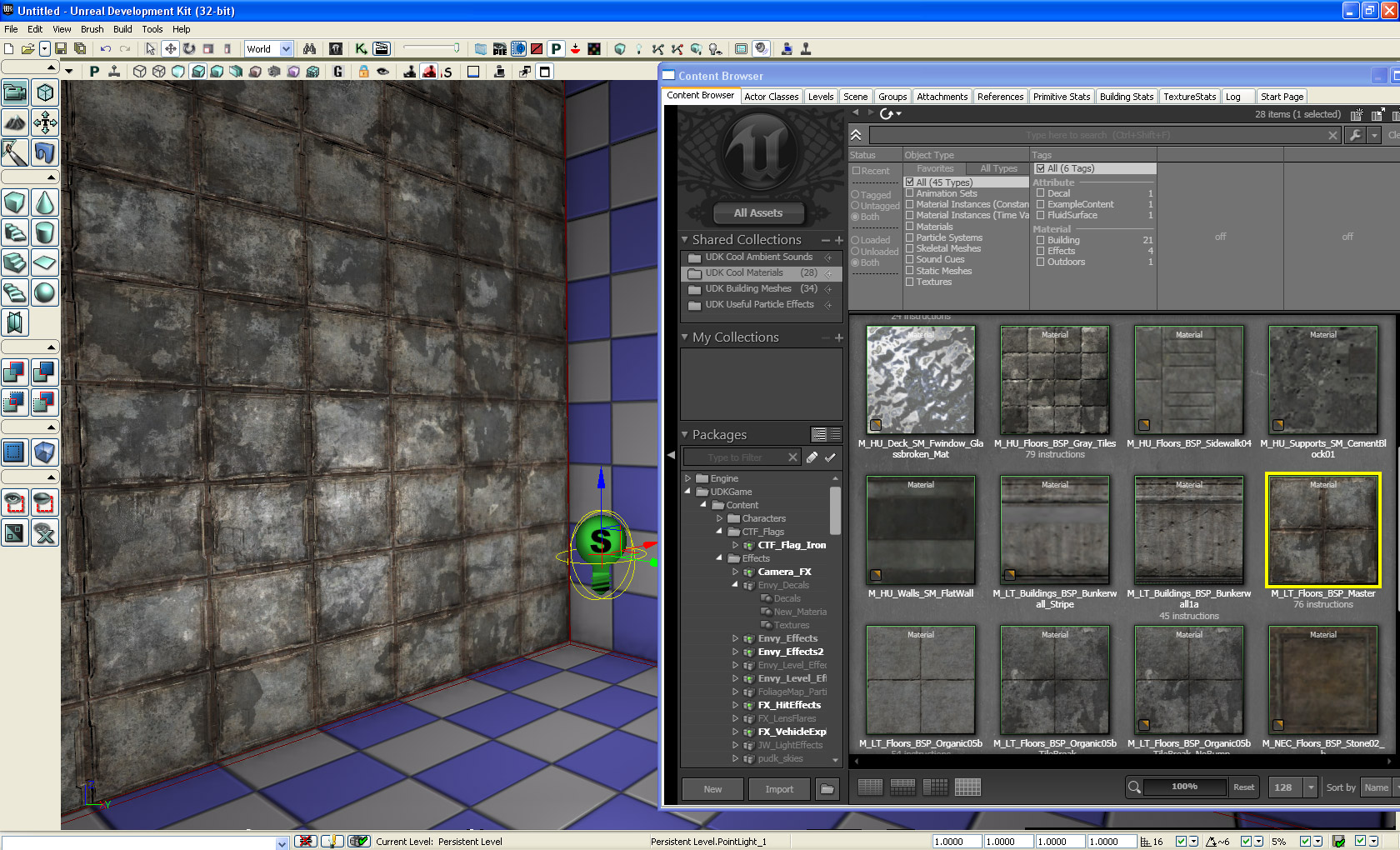The width and height of the screenshot is (1400, 850).
Task: Check the Building material tag
Action: click(x=1041, y=240)
